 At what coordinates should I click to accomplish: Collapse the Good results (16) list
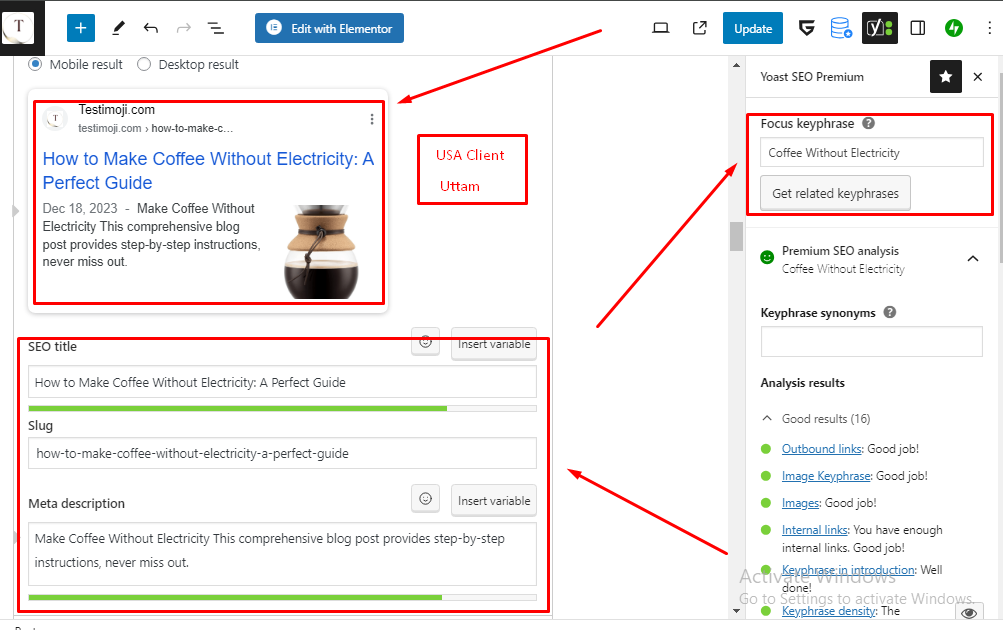(767, 419)
